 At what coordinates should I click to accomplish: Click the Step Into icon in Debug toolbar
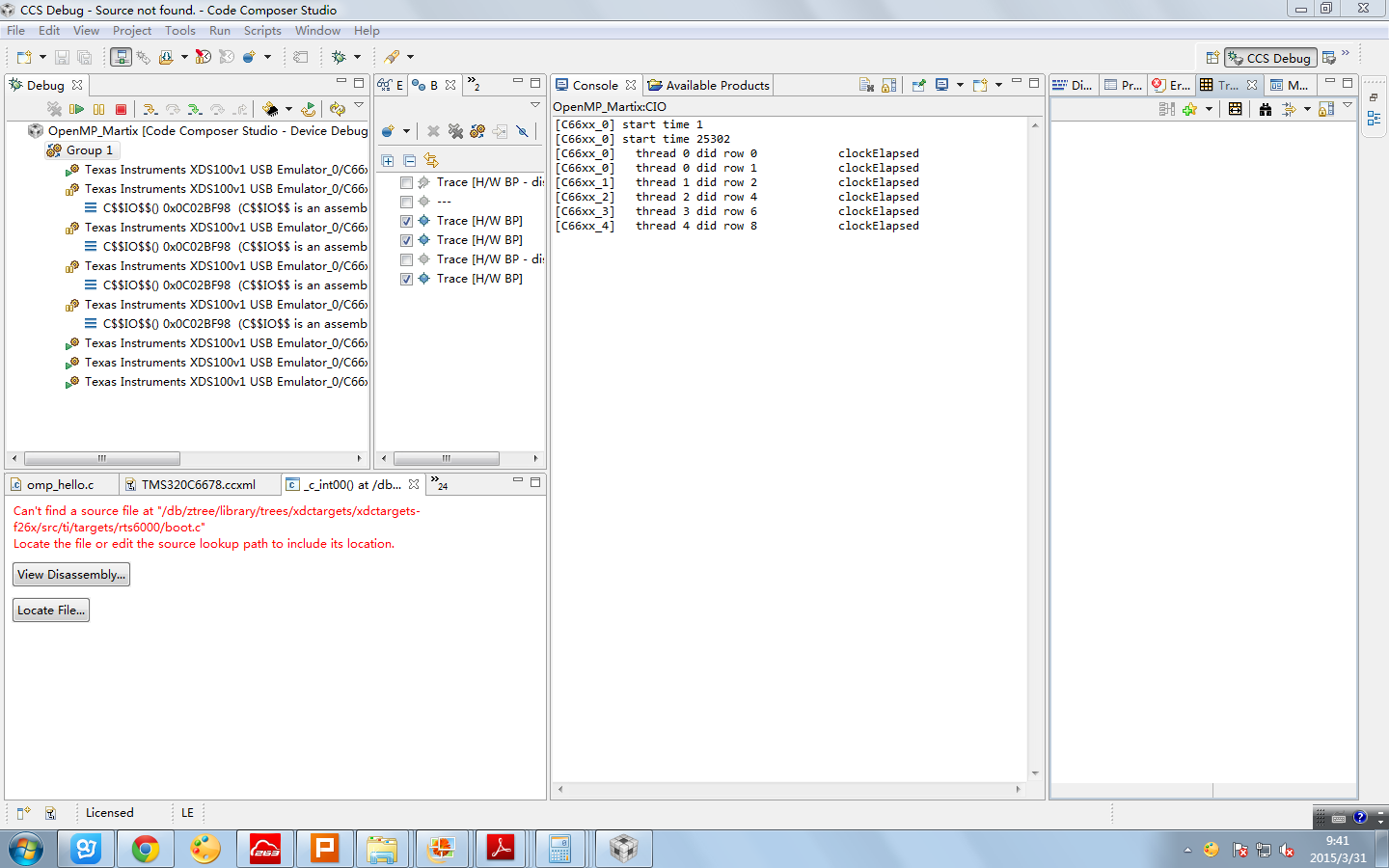coord(150,109)
